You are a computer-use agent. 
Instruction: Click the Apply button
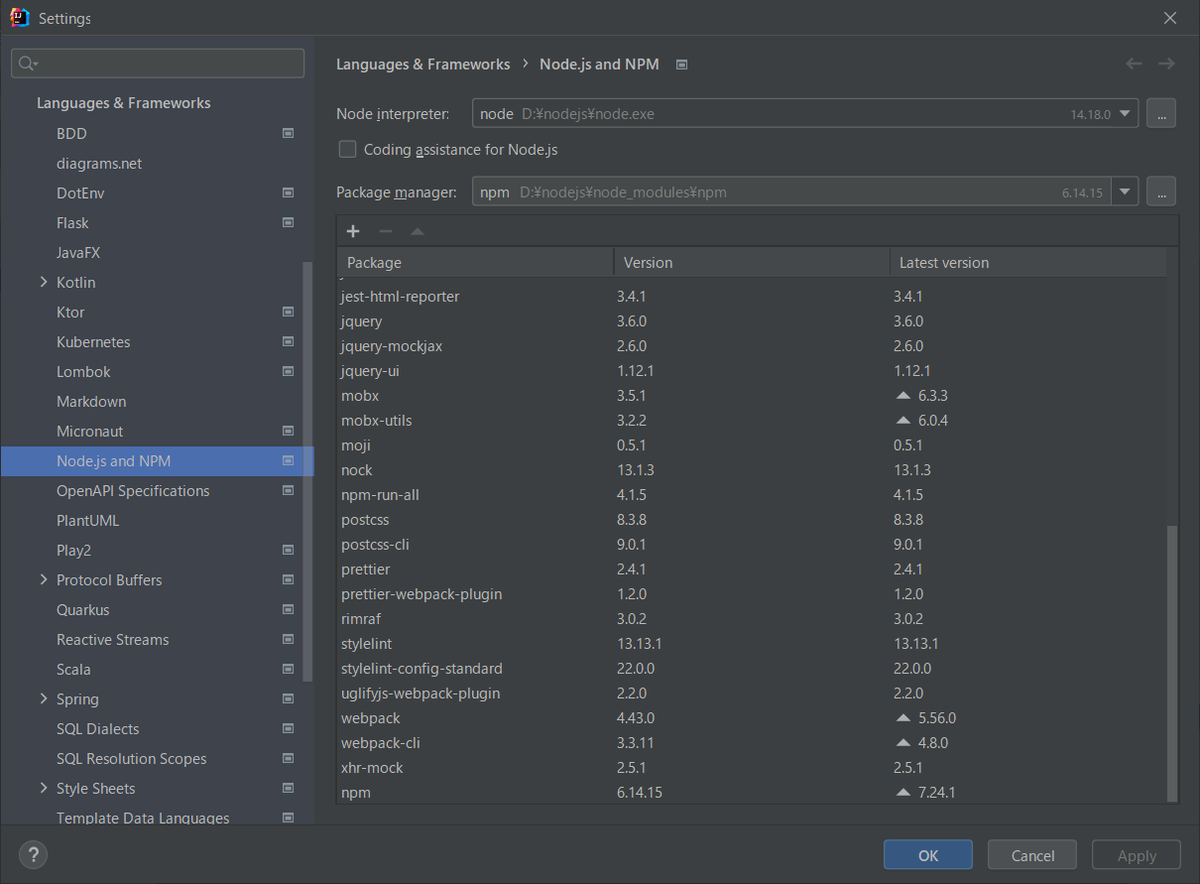tap(1136, 855)
